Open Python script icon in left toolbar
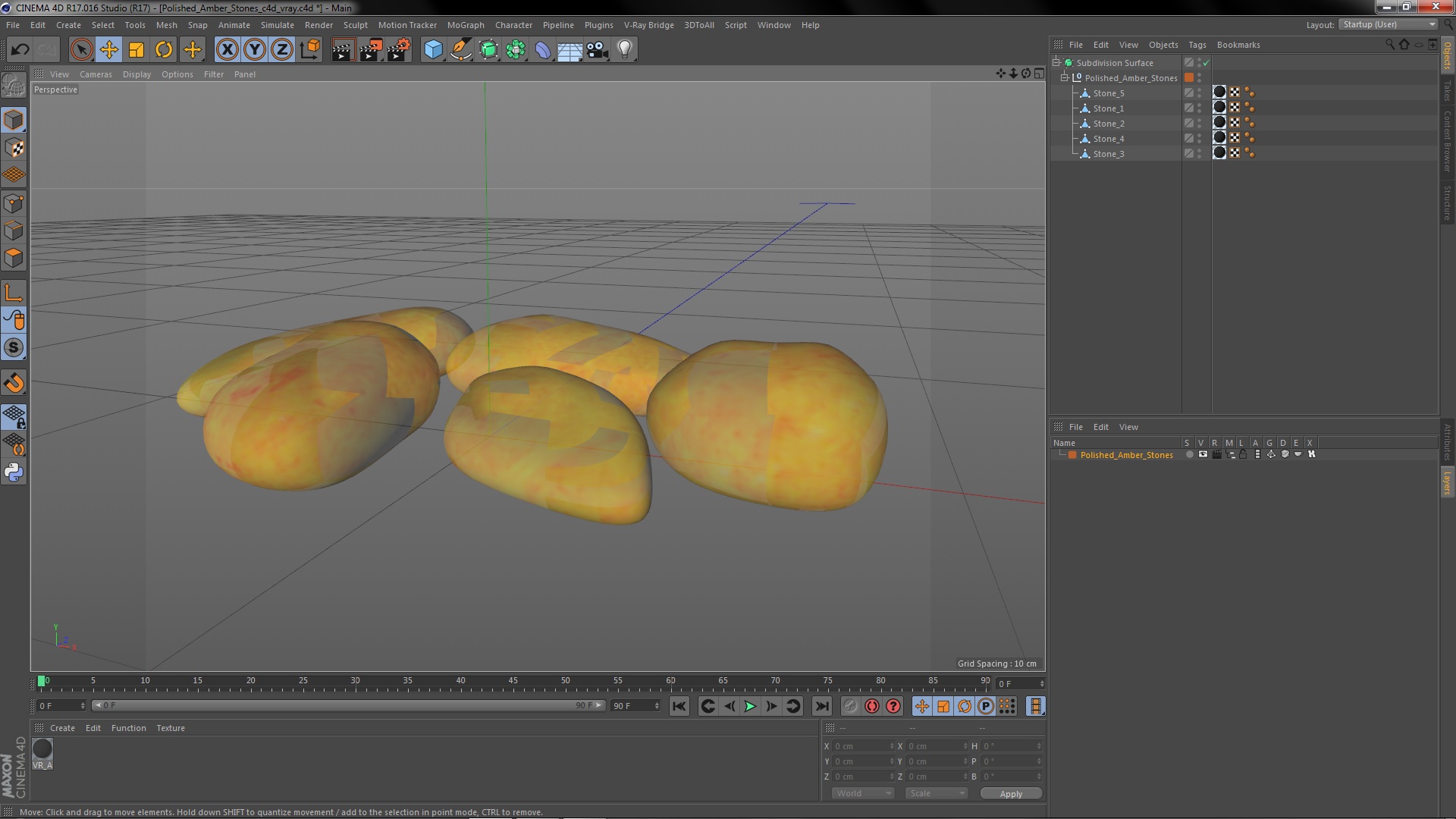 pyautogui.click(x=14, y=472)
